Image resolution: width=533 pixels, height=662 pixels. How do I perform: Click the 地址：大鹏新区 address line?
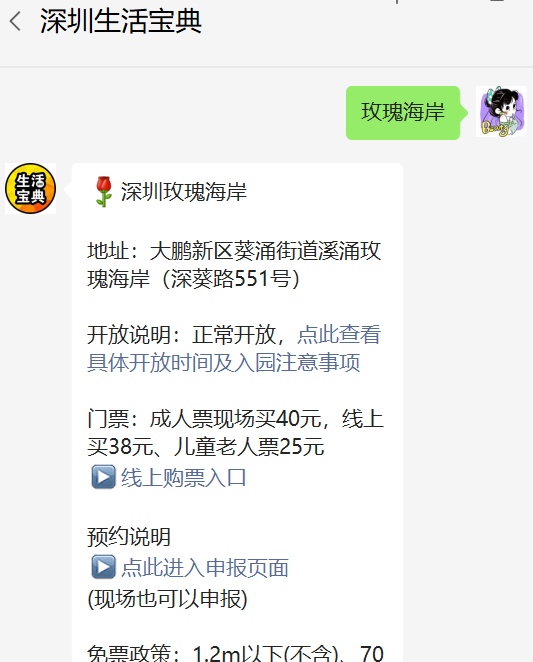[x=234, y=251]
